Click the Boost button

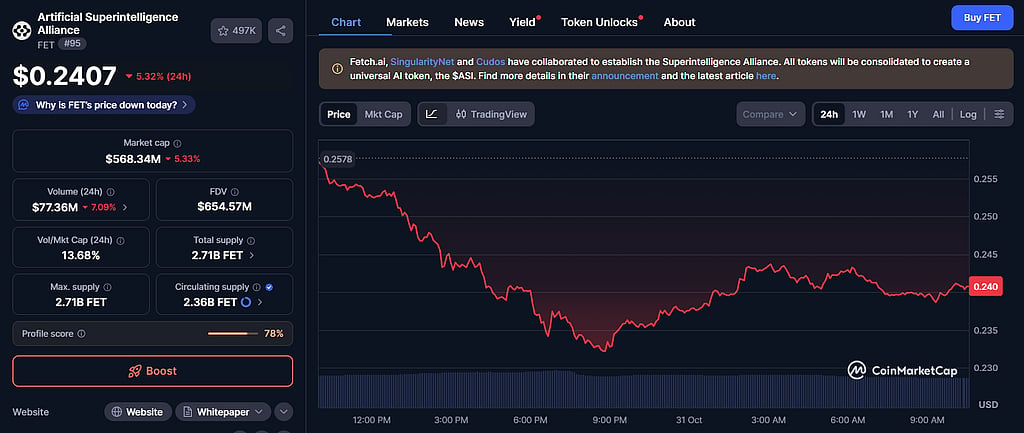pos(153,371)
